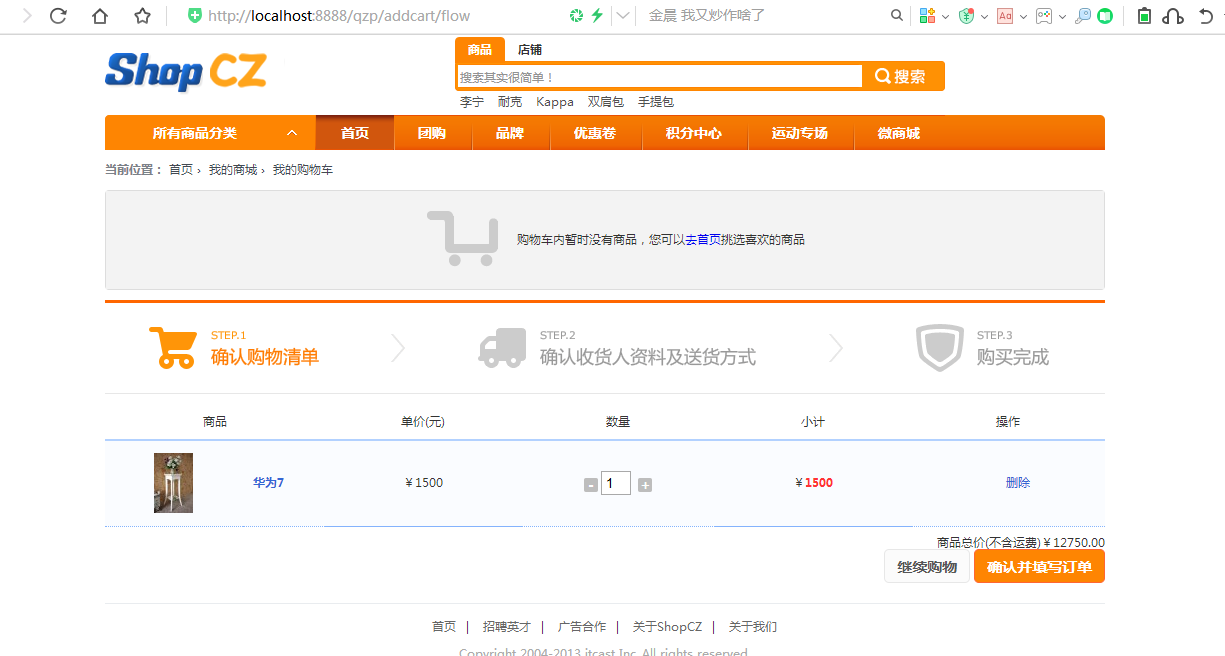This screenshot has height=656, width=1225.
Task: Click the 李宁 hot keyword link
Action: [472, 102]
